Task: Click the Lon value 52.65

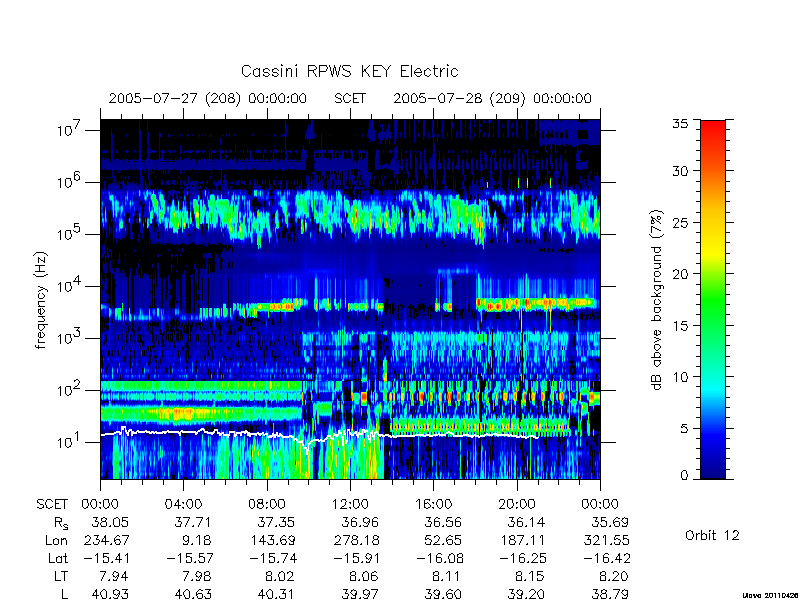Action: pyautogui.click(x=443, y=540)
